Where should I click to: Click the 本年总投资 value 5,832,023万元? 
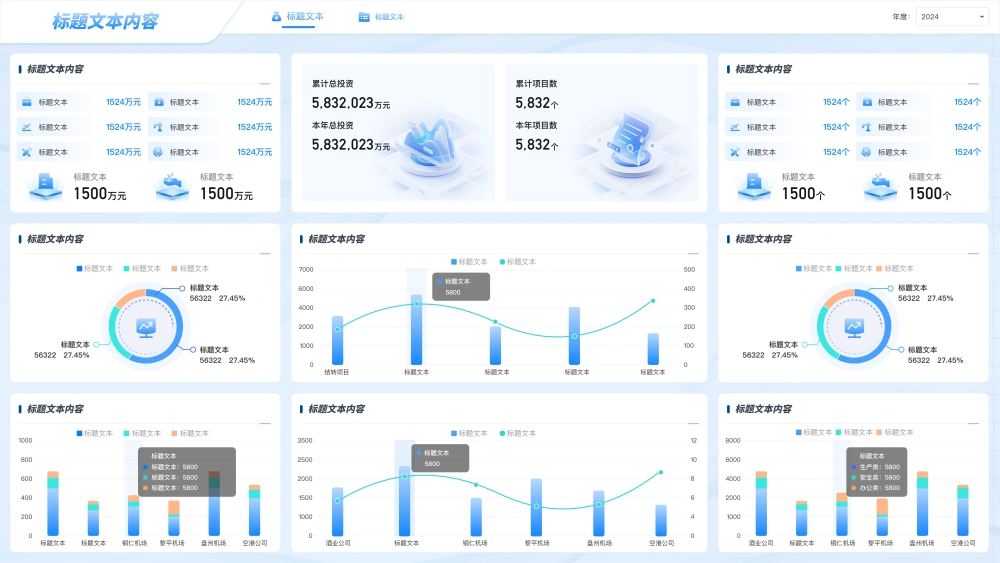click(351, 145)
